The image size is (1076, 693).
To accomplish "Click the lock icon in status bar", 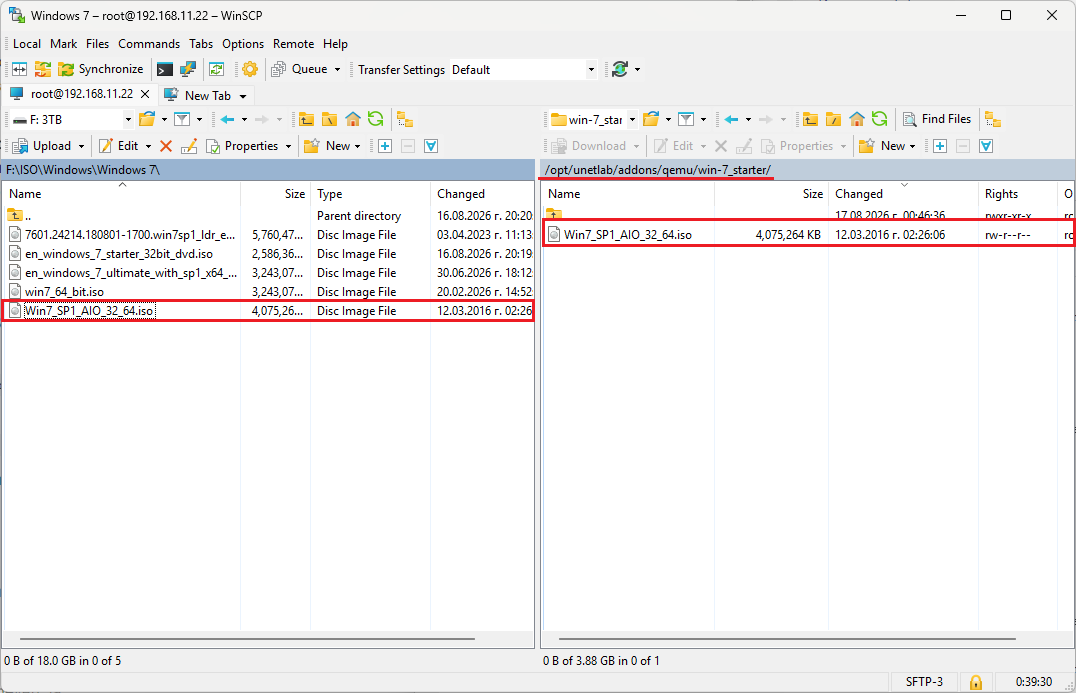I will tap(975, 682).
